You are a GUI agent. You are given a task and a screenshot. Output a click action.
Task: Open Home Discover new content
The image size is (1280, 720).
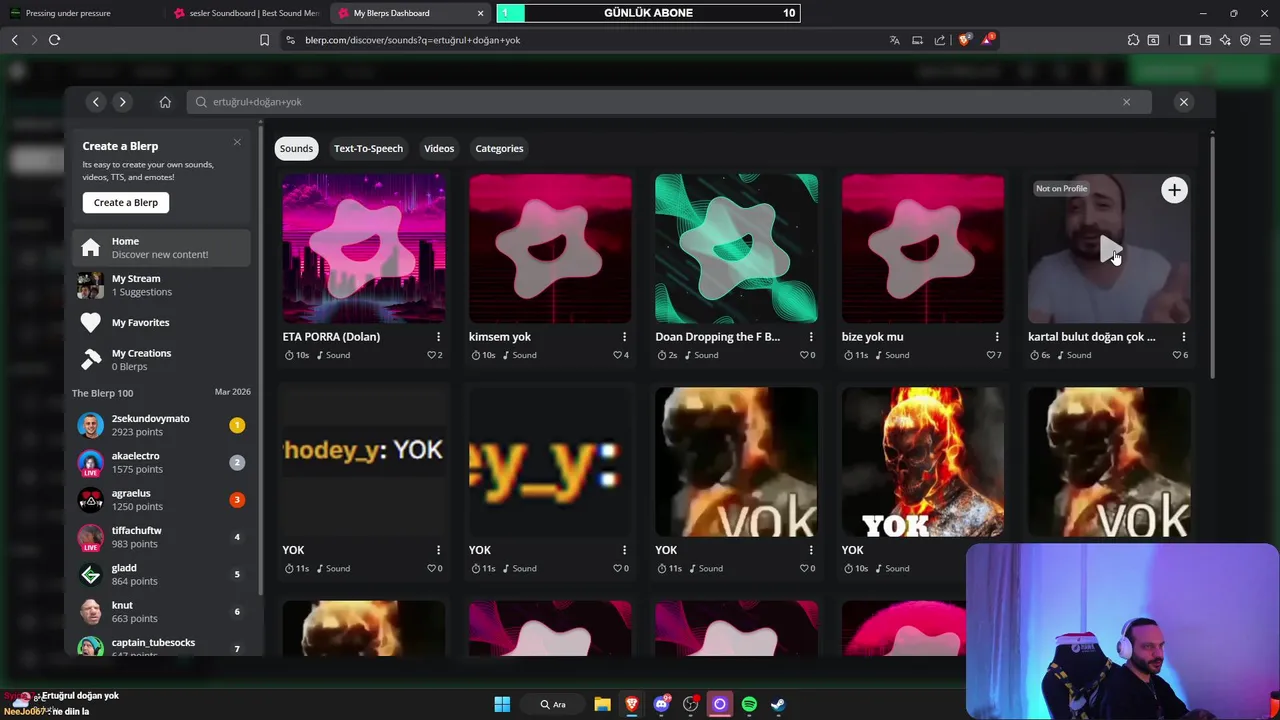tap(161, 248)
